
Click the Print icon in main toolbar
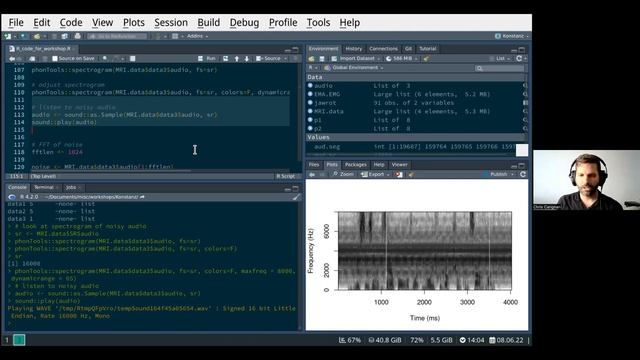pyautogui.click(x=78, y=36)
